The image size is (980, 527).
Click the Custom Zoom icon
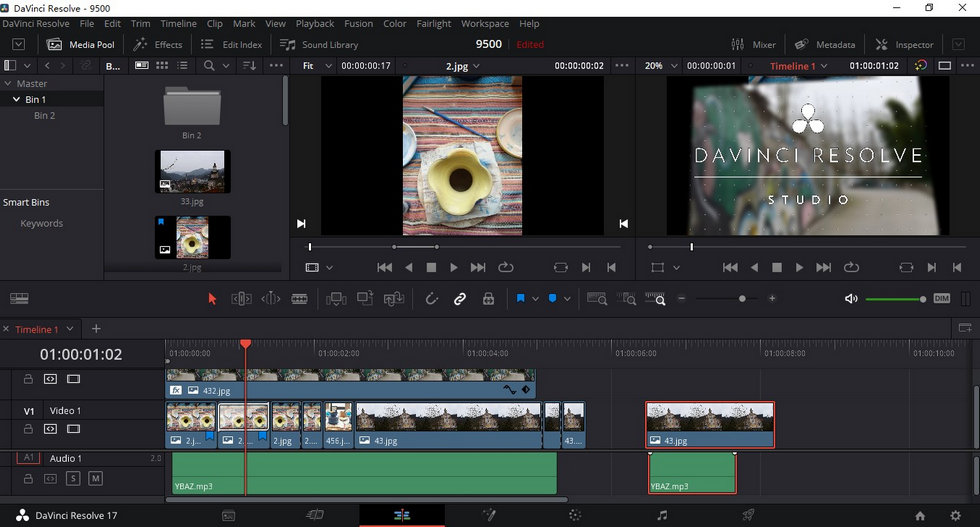tap(655, 299)
